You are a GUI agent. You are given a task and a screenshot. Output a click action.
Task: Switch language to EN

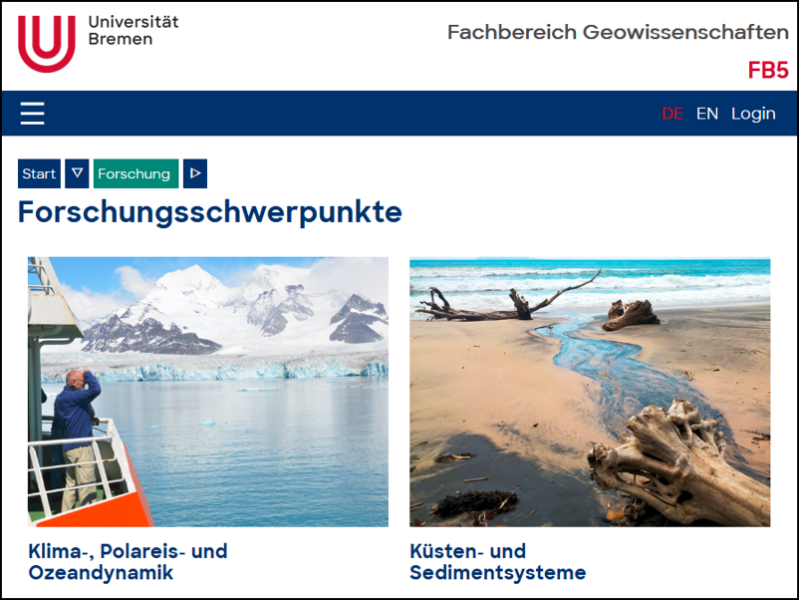(707, 113)
